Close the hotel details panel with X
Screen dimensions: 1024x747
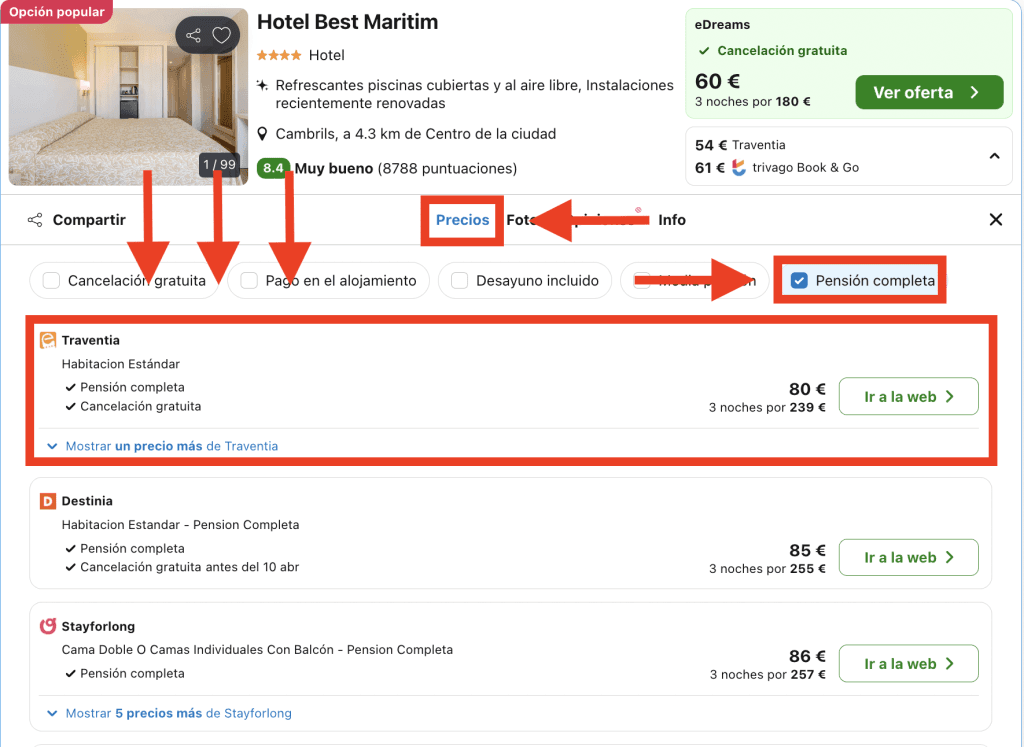coord(995,220)
